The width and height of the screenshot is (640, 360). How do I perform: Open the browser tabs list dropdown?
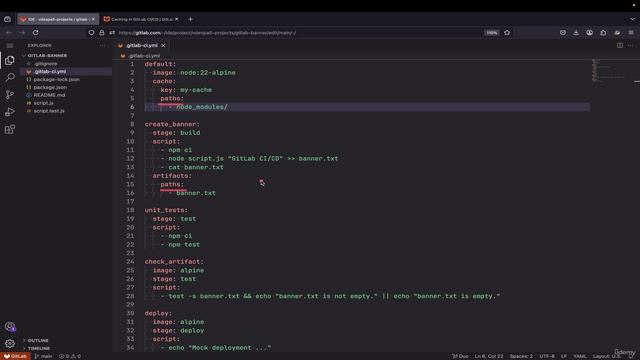tap(632, 19)
